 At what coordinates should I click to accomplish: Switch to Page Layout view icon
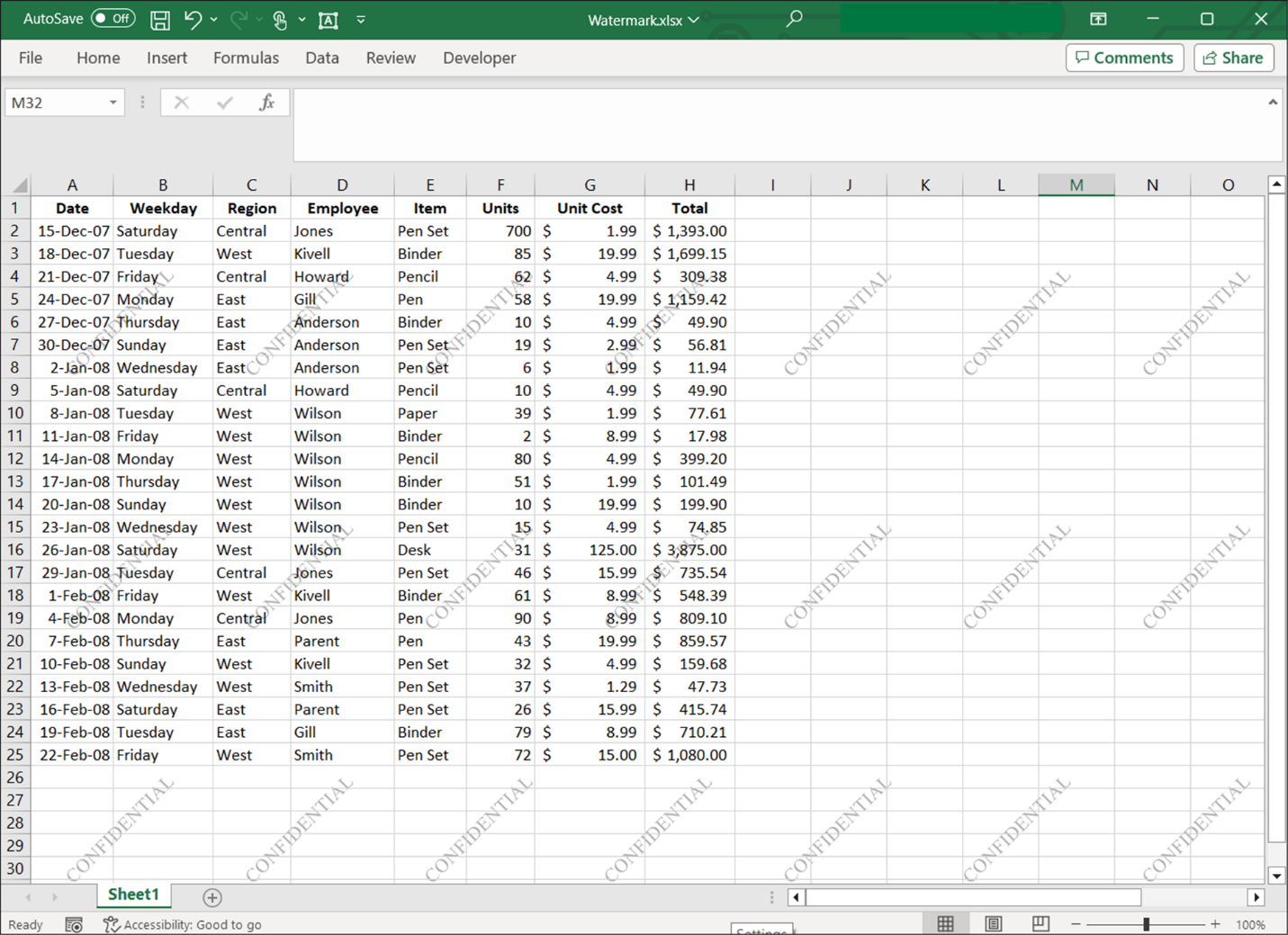coord(993,924)
